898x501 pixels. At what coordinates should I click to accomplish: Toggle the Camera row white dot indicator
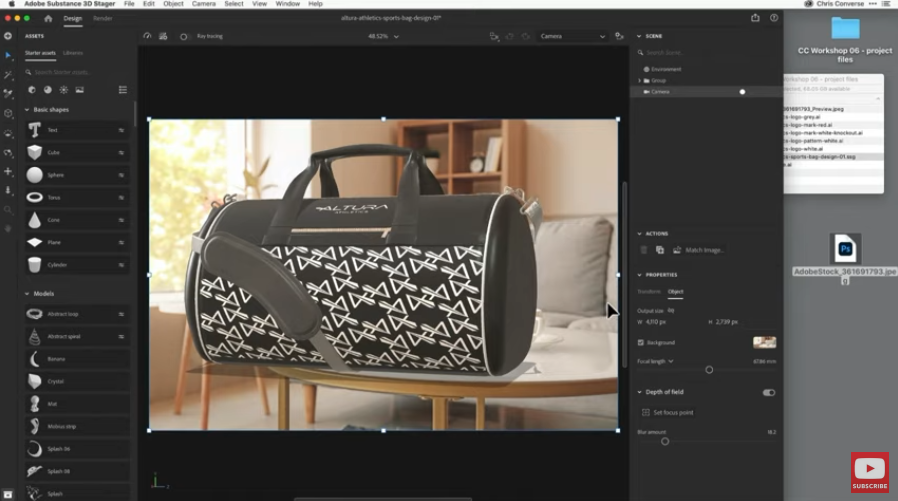742,92
